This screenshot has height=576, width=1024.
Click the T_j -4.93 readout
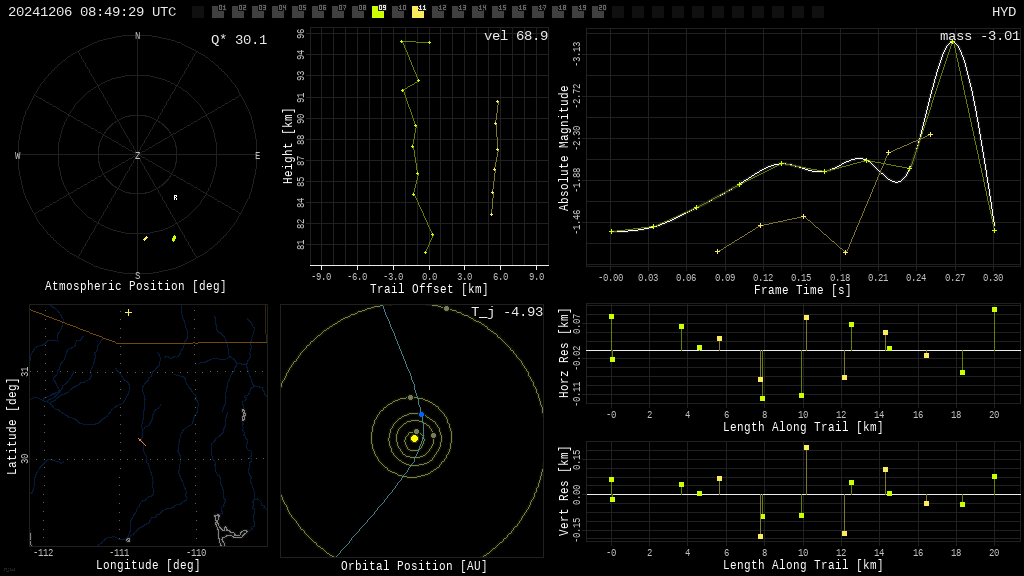(507, 312)
